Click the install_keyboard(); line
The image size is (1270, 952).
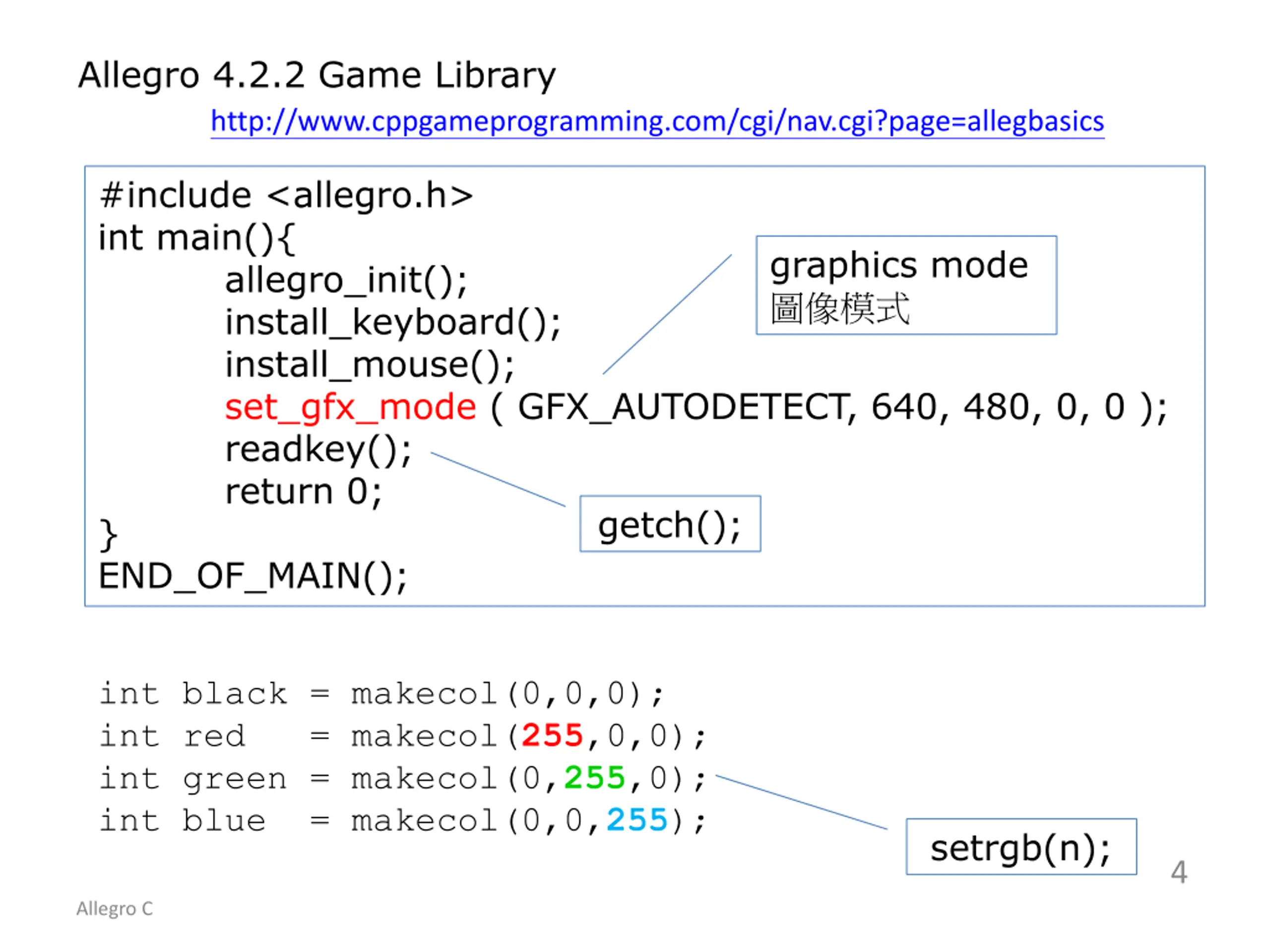tap(392, 322)
